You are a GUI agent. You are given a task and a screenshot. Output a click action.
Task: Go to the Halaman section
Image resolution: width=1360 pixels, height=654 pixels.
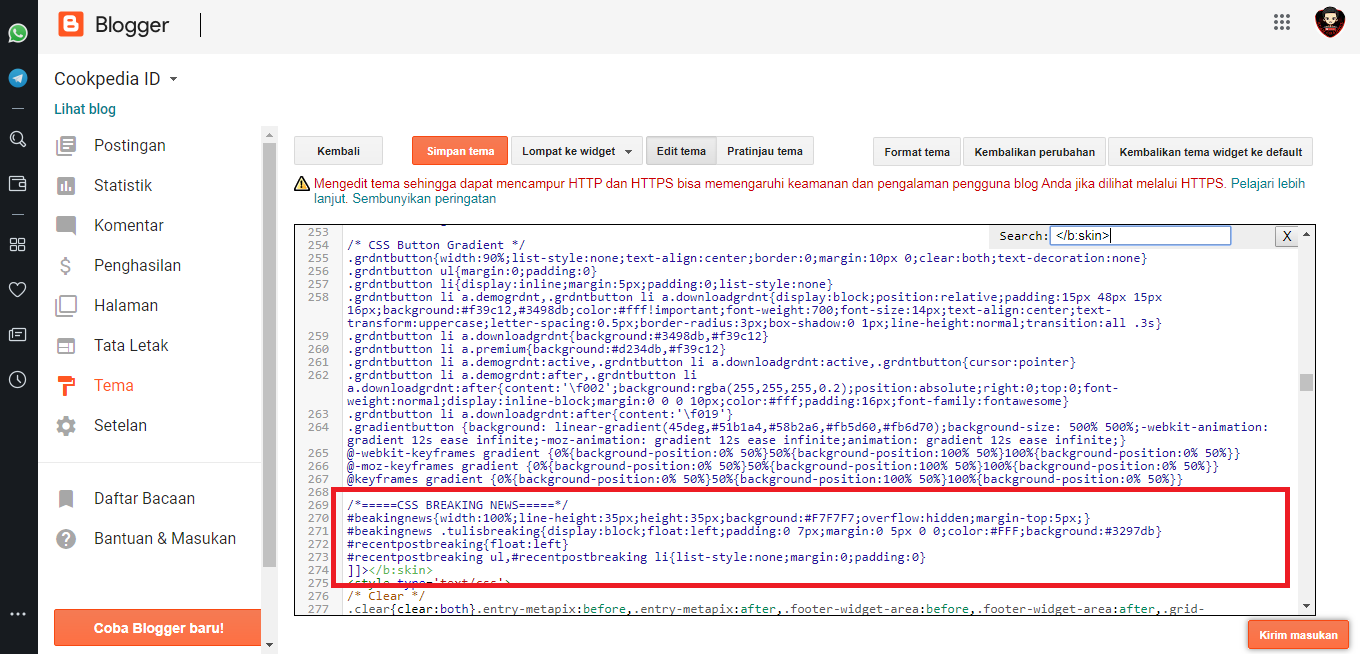point(126,306)
